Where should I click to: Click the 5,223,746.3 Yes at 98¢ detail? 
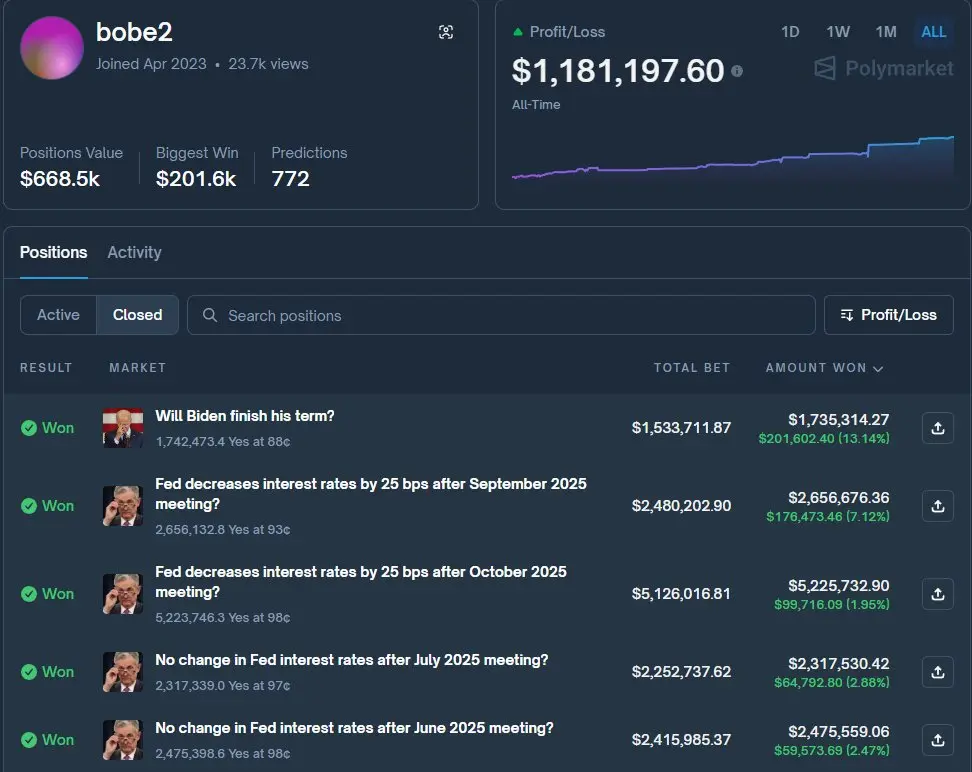223,618
